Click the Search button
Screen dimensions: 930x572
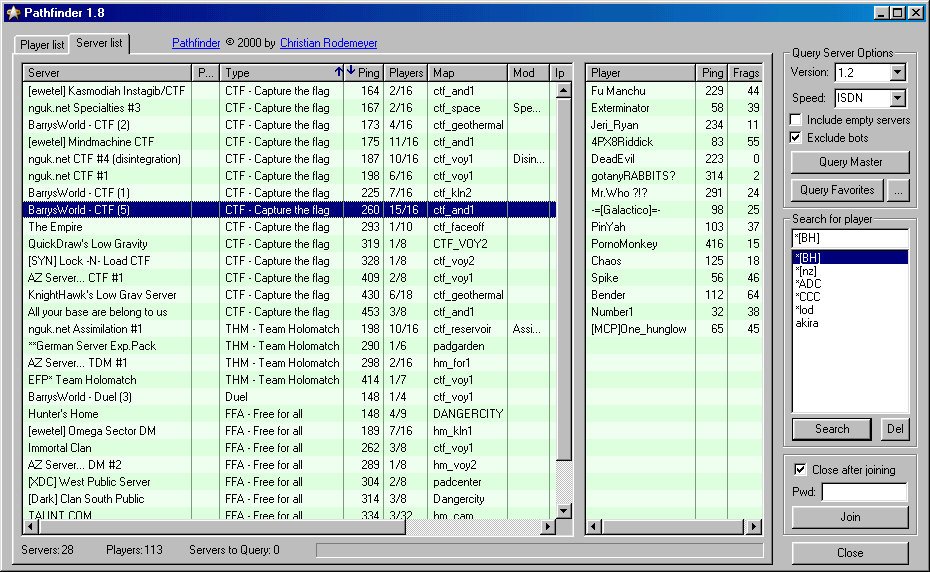coord(832,428)
